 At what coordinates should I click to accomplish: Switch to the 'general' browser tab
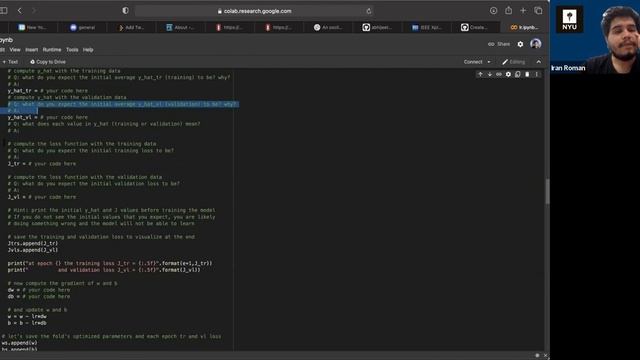click(x=82, y=27)
